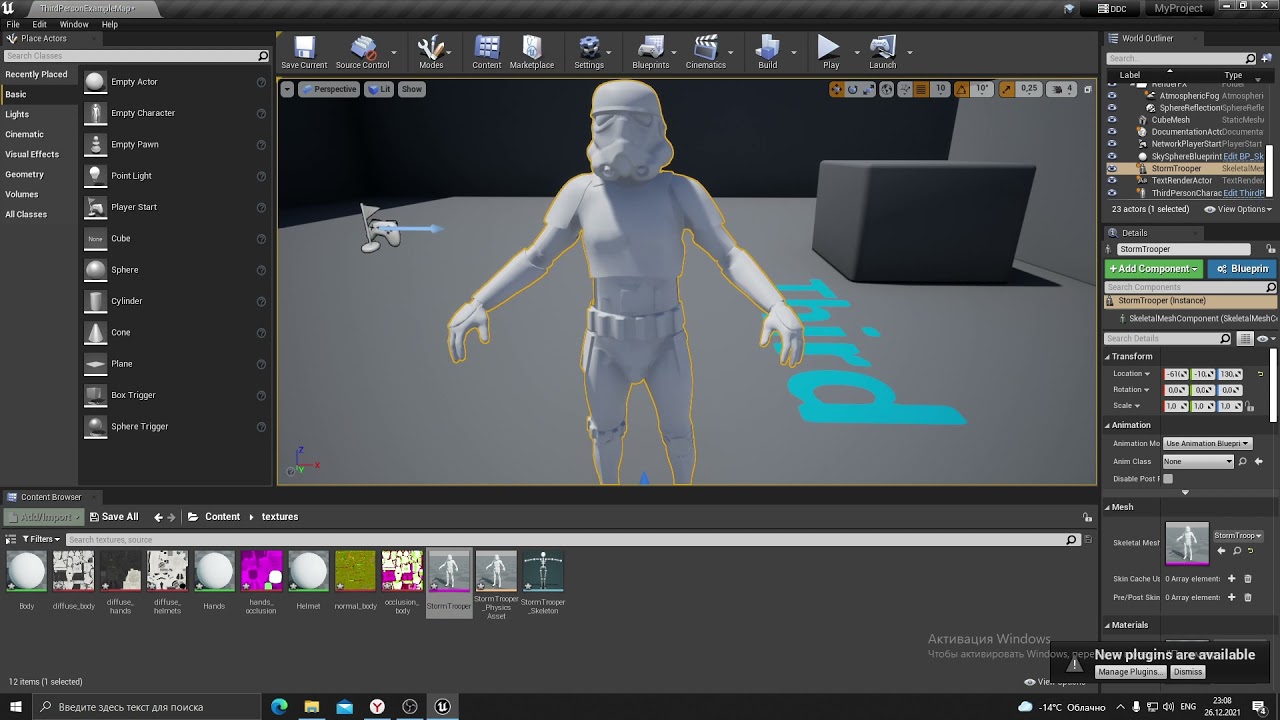Collapse the Transform section
The image size is (1280, 720).
[1108, 357]
